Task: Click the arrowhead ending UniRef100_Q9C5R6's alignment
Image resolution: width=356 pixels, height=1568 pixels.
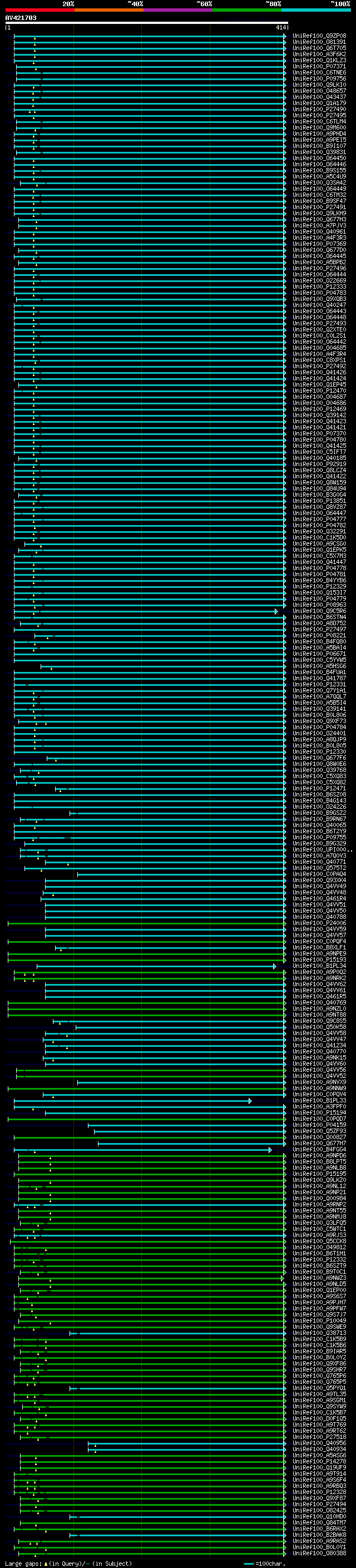Action: coord(276,612)
